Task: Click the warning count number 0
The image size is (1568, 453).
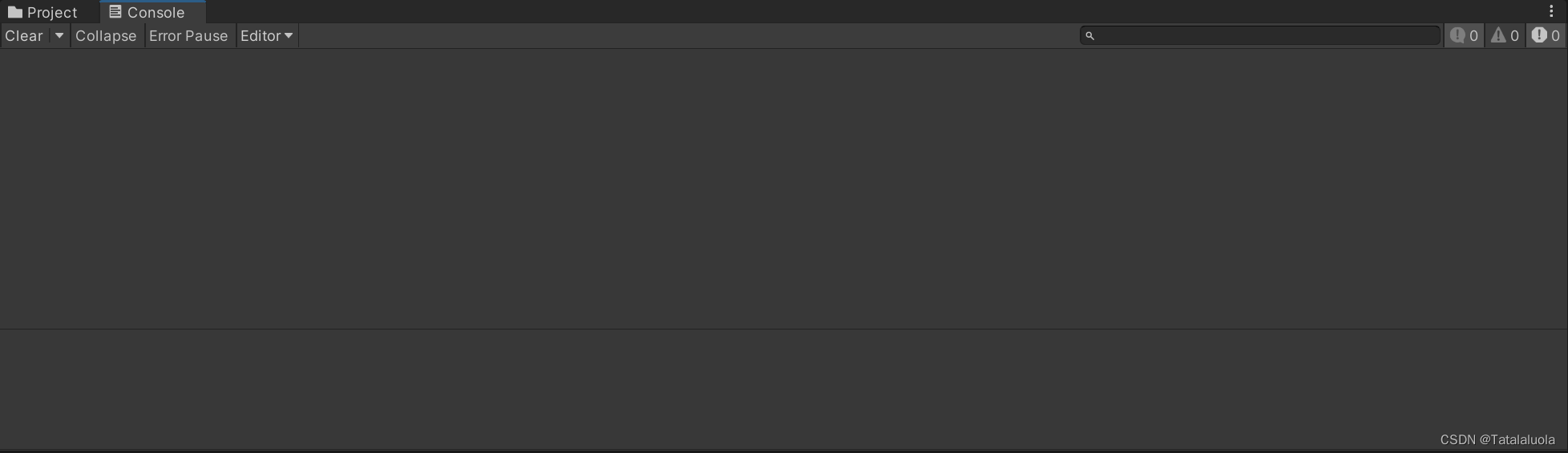Action: (1514, 36)
